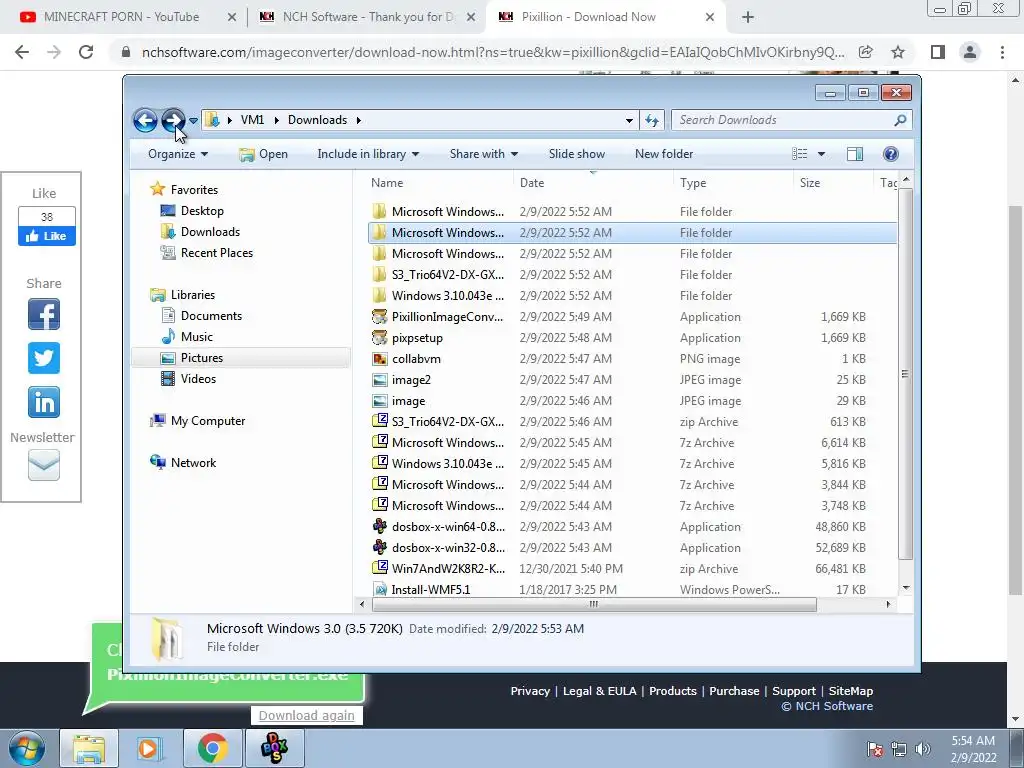Open DOSBox from the taskbar
Image resolution: width=1024 pixels, height=768 pixels.
(x=274, y=748)
